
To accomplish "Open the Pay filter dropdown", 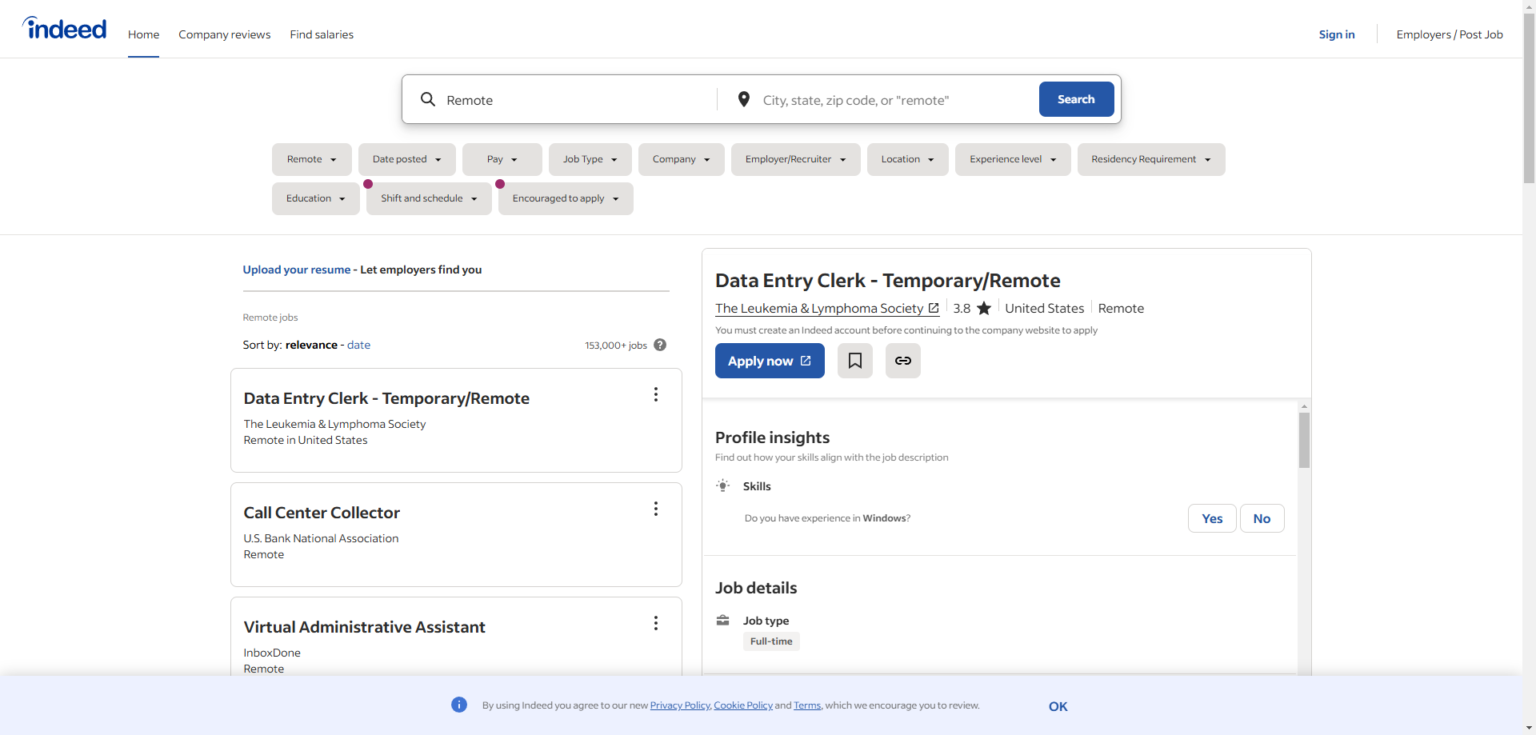I will 501,159.
